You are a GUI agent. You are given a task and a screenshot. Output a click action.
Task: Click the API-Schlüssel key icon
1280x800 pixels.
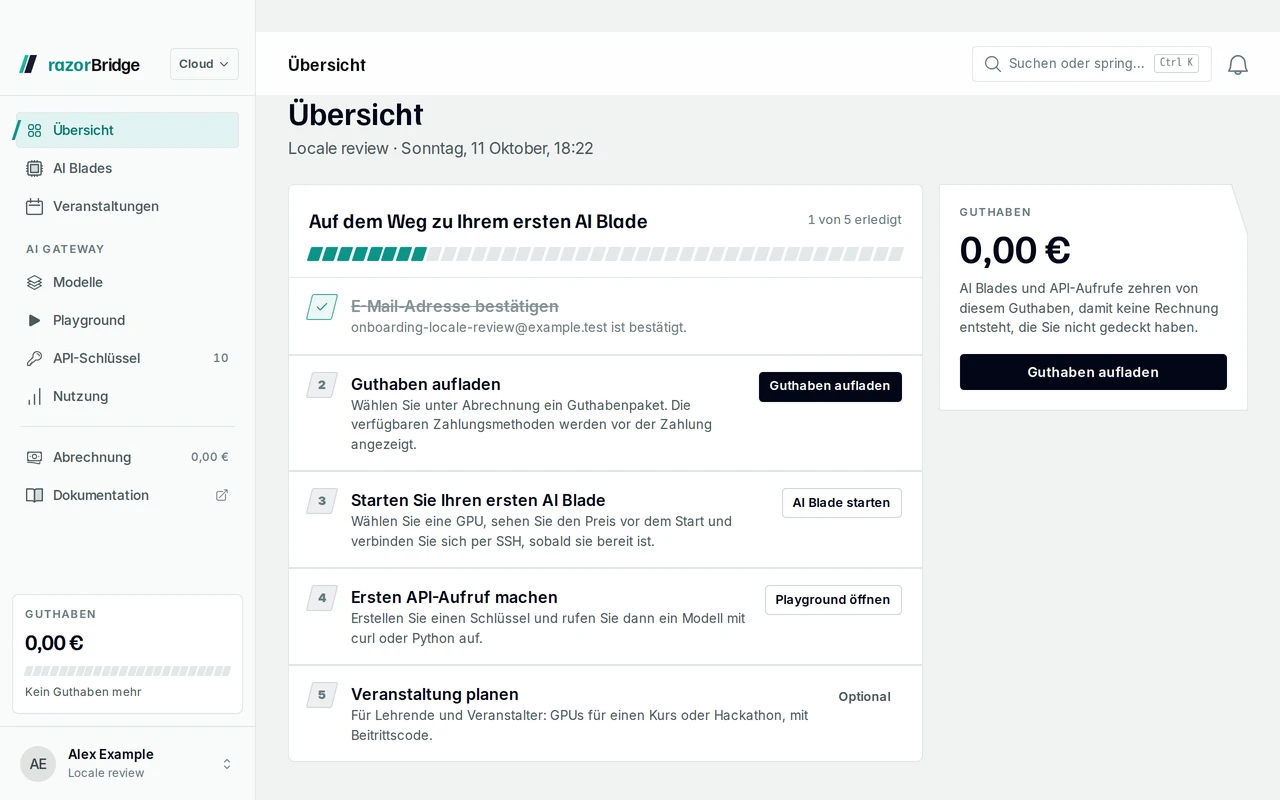(34, 358)
